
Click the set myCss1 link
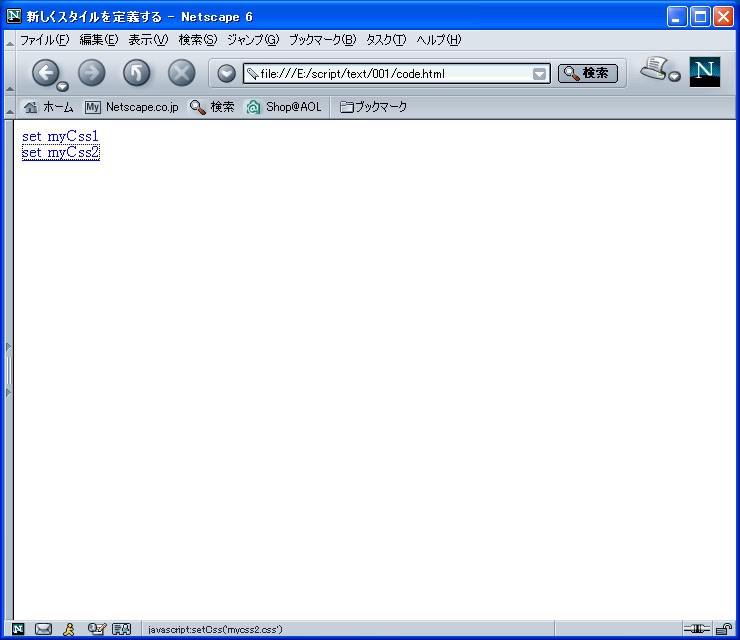tap(60, 136)
